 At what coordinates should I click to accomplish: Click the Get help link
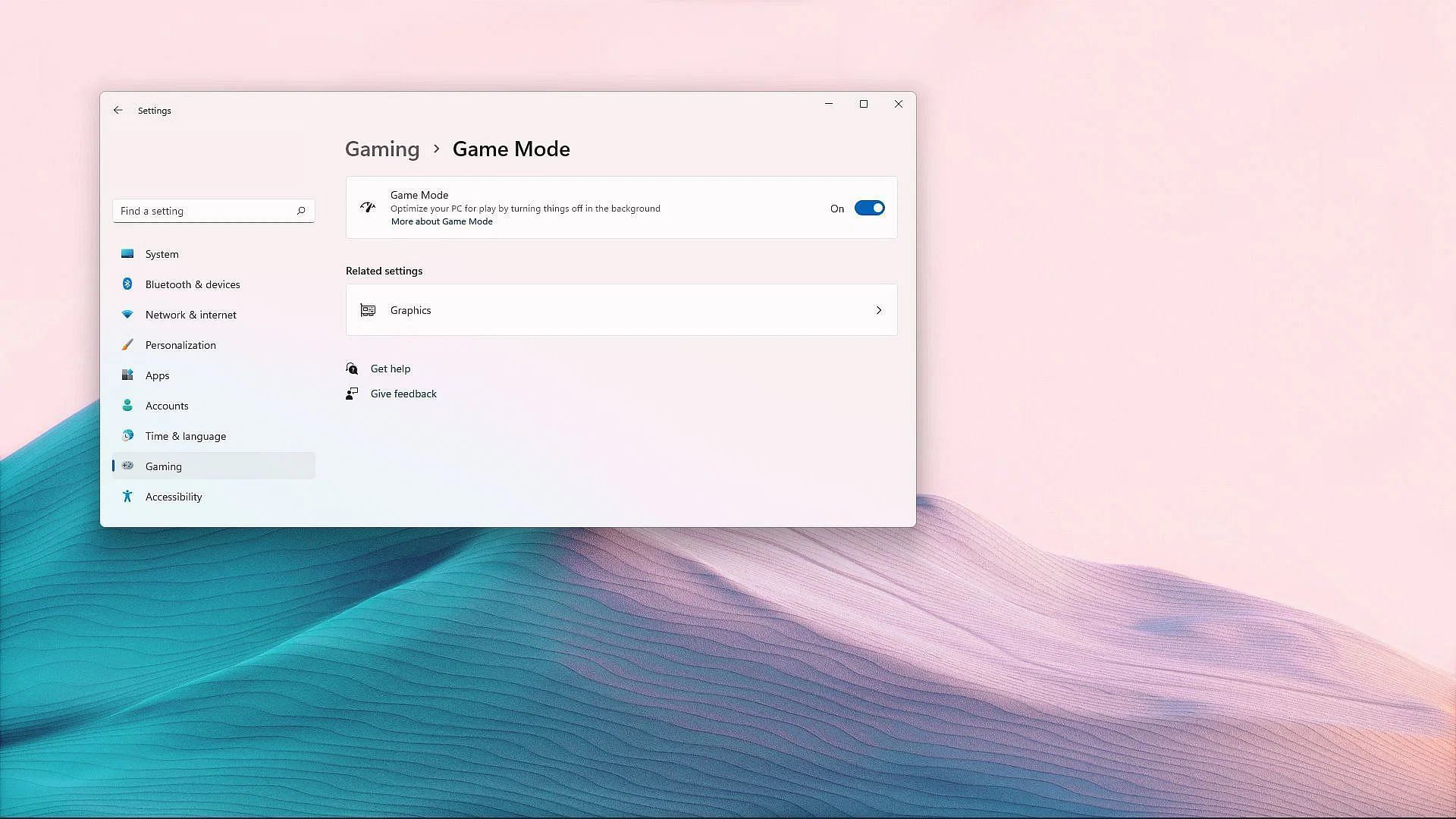[390, 368]
